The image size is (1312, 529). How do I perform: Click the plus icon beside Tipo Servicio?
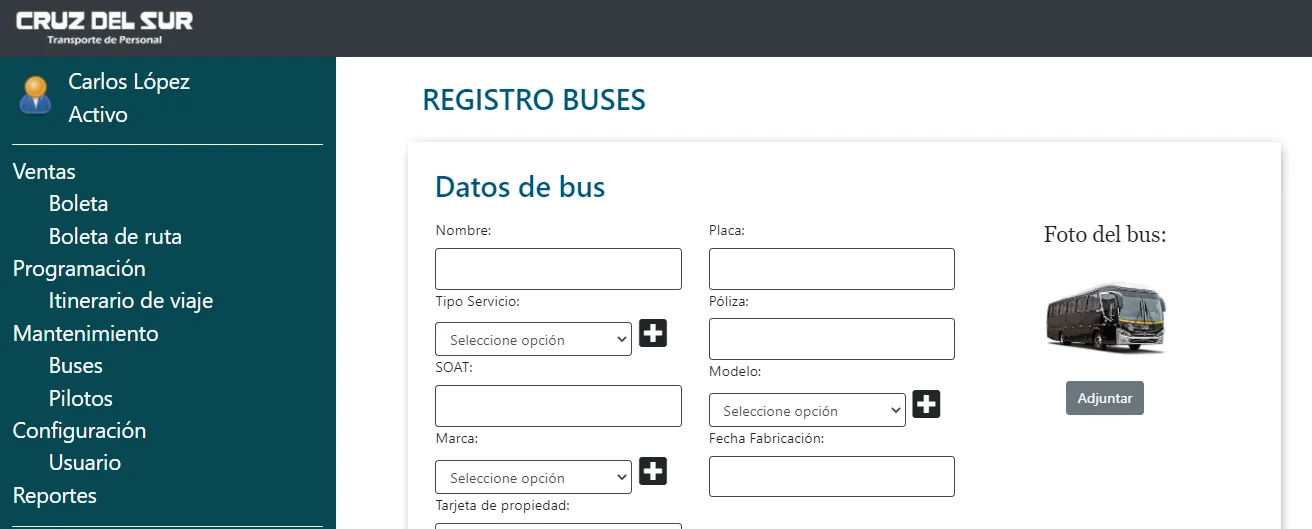coord(653,333)
